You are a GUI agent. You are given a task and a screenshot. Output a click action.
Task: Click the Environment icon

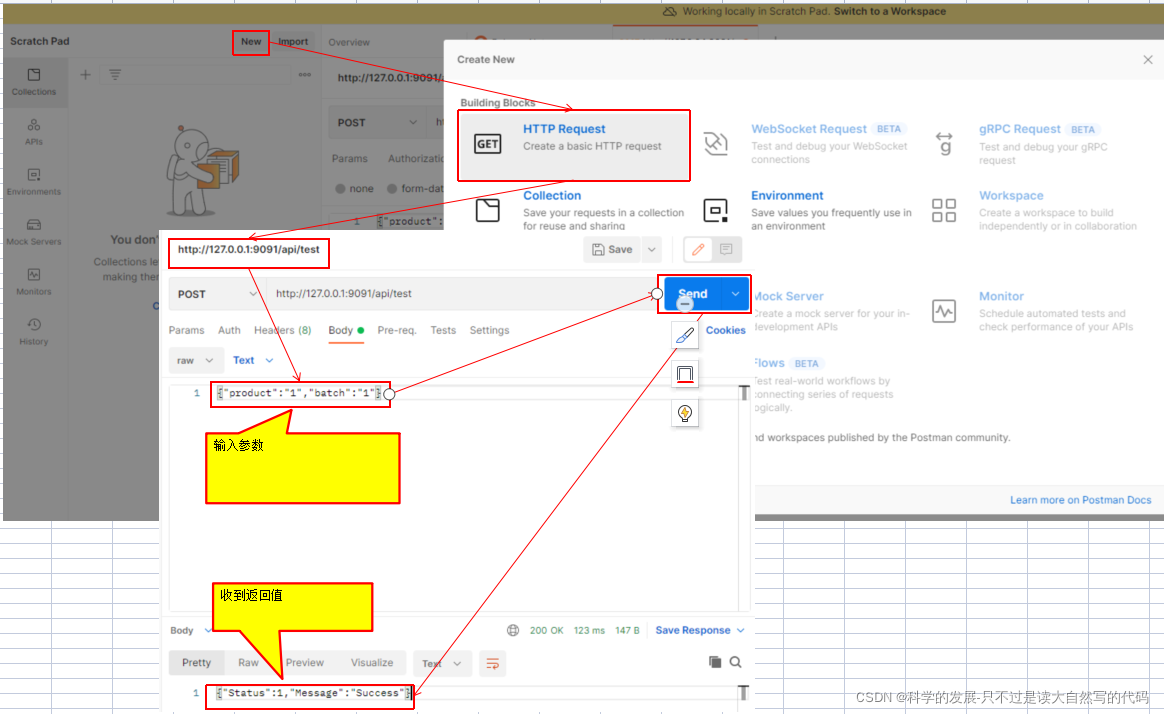(716, 210)
